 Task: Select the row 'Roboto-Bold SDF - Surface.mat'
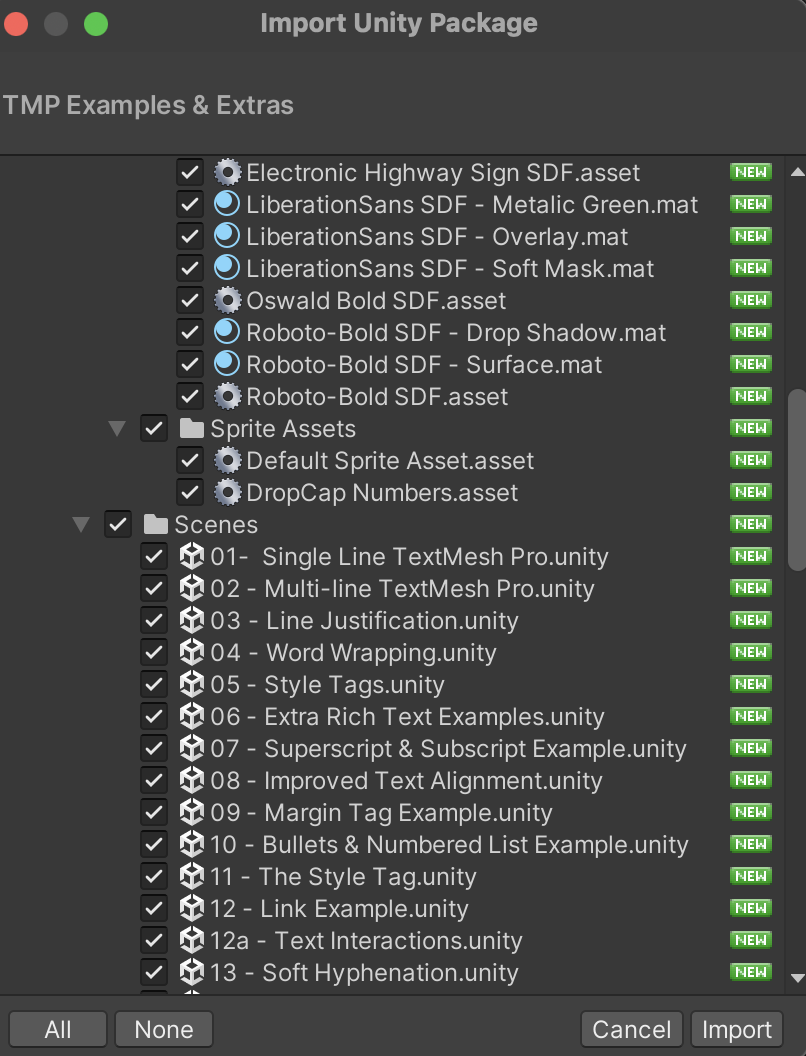tap(392, 364)
